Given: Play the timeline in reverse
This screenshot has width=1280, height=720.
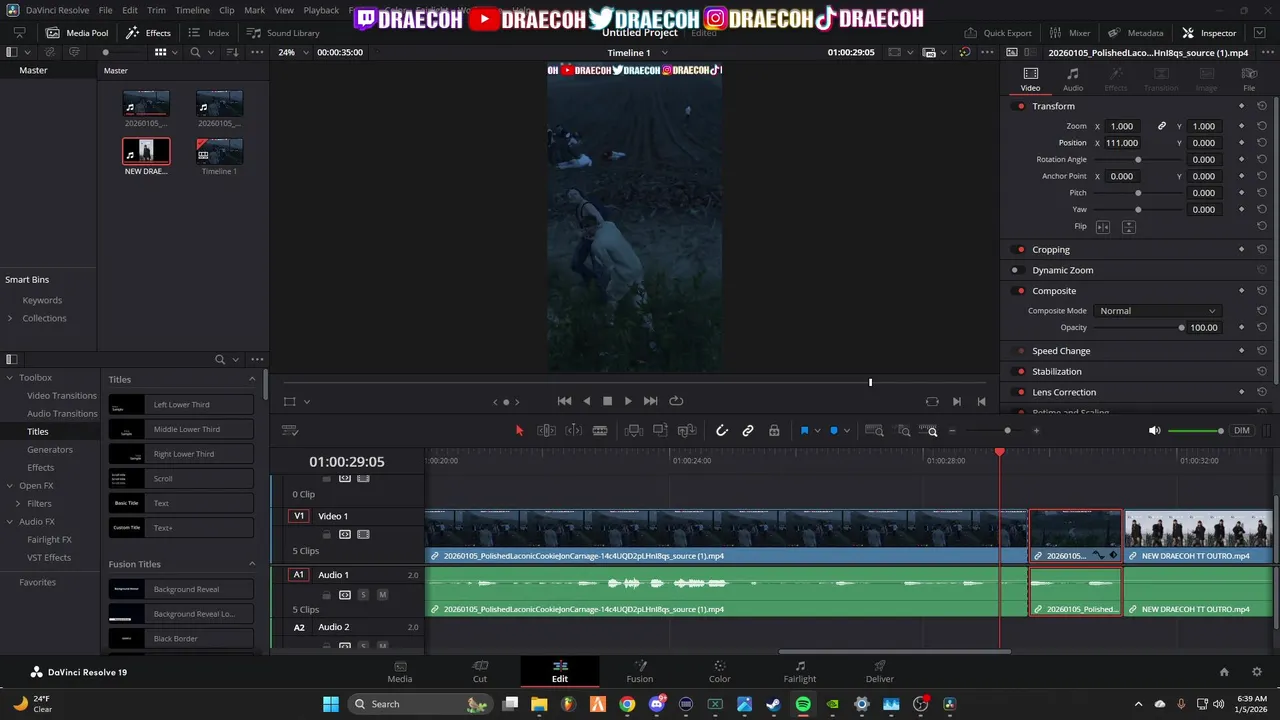Looking at the screenshot, I should tap(587, 401).
